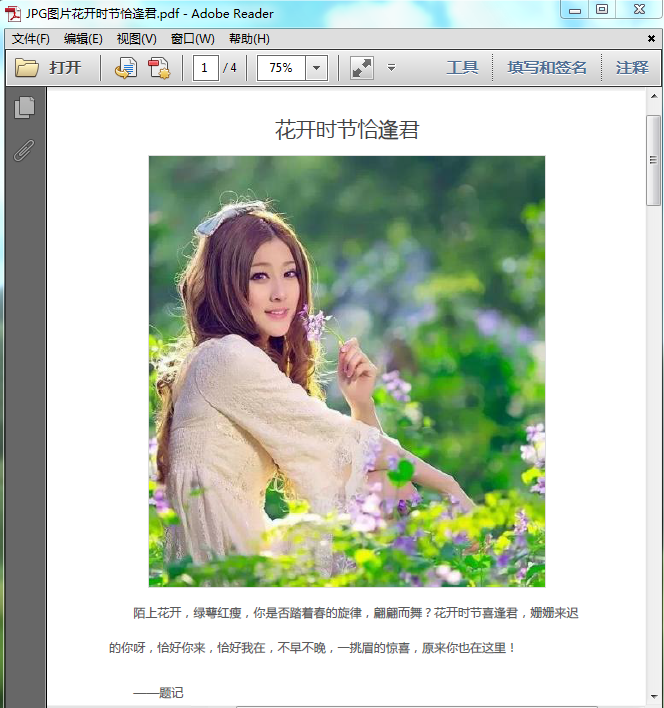Click the 75% zoom level field
The image size is (664, 708).
281,68
